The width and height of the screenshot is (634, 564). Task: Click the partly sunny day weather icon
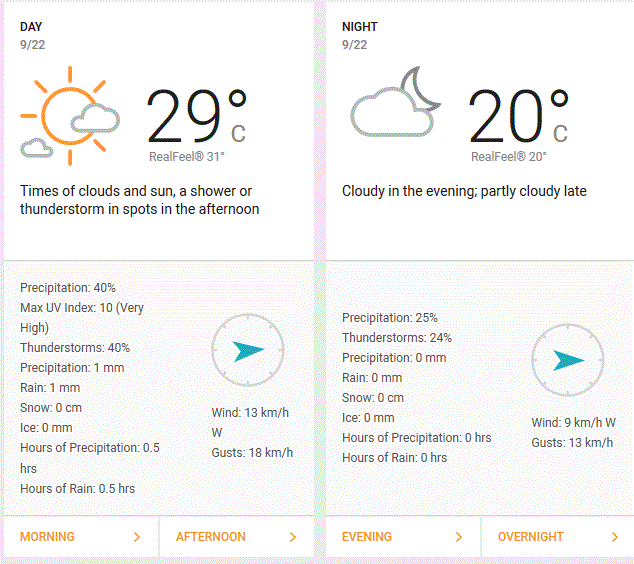70,116
